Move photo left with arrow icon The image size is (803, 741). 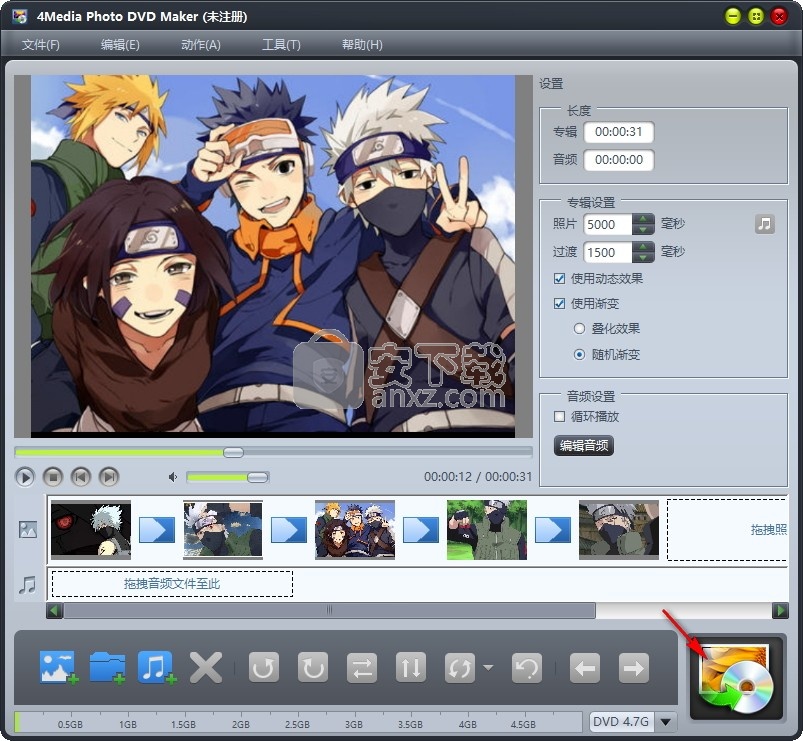(585, 667)
